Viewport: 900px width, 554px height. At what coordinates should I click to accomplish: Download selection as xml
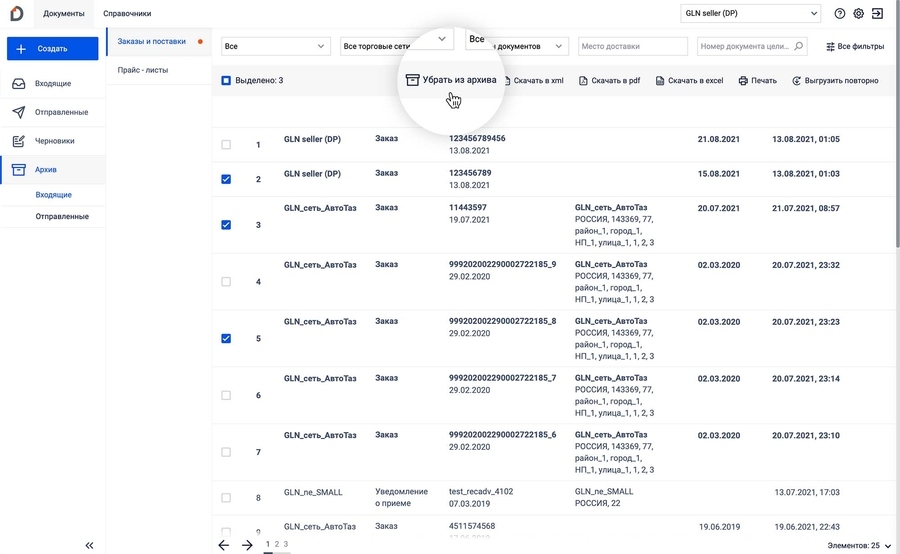[x=533, y=81]
